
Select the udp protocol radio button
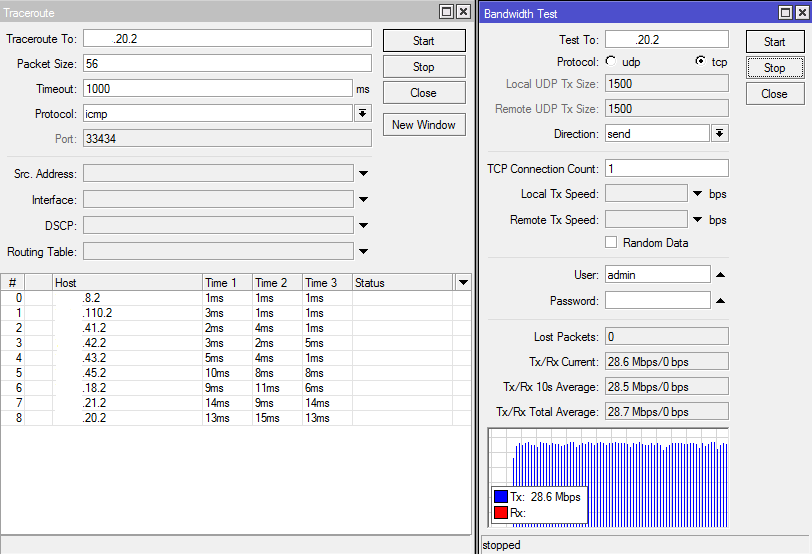(611, 62)
